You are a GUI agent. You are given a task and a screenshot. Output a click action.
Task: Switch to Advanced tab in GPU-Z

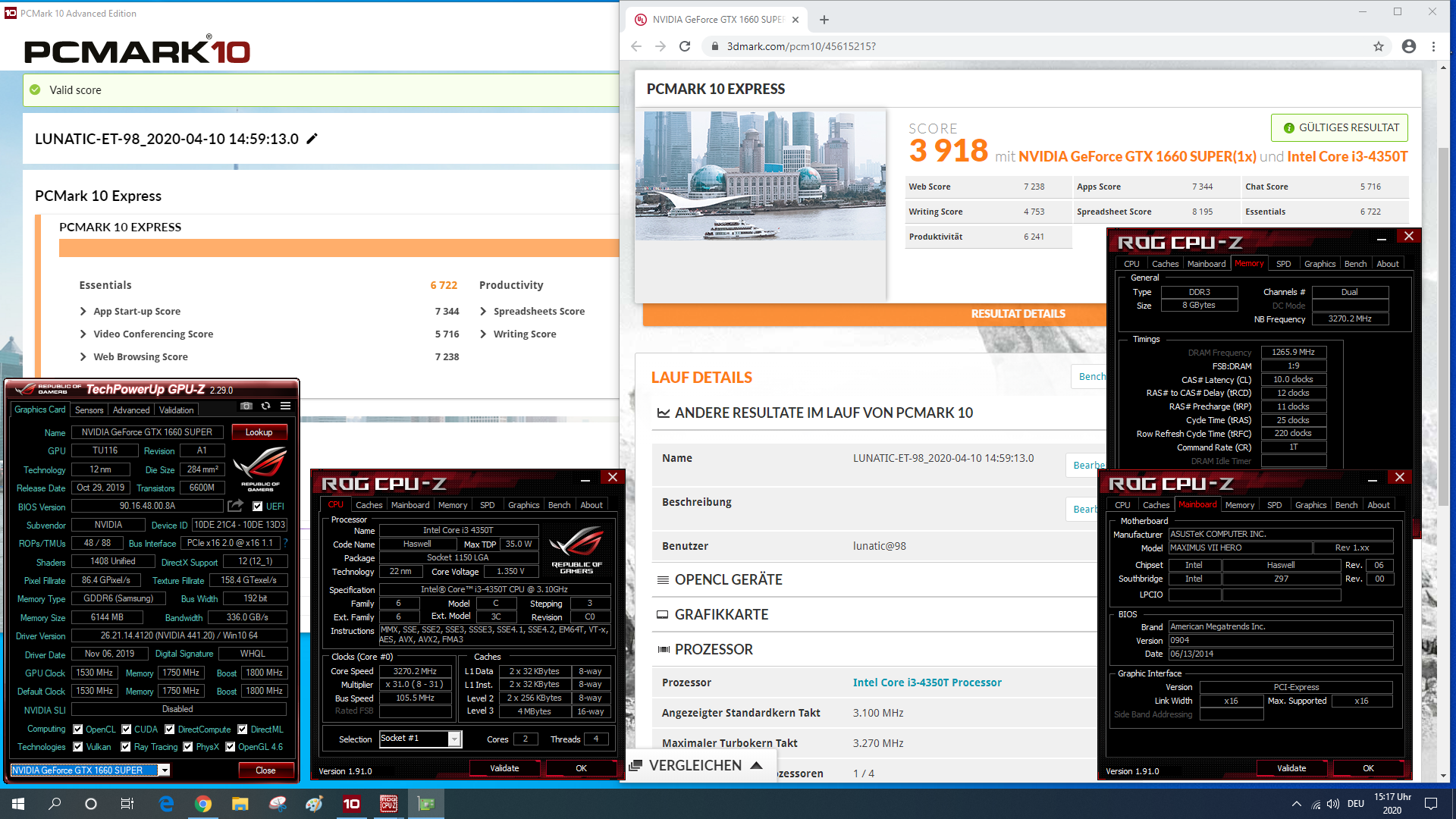coord(131,410)
